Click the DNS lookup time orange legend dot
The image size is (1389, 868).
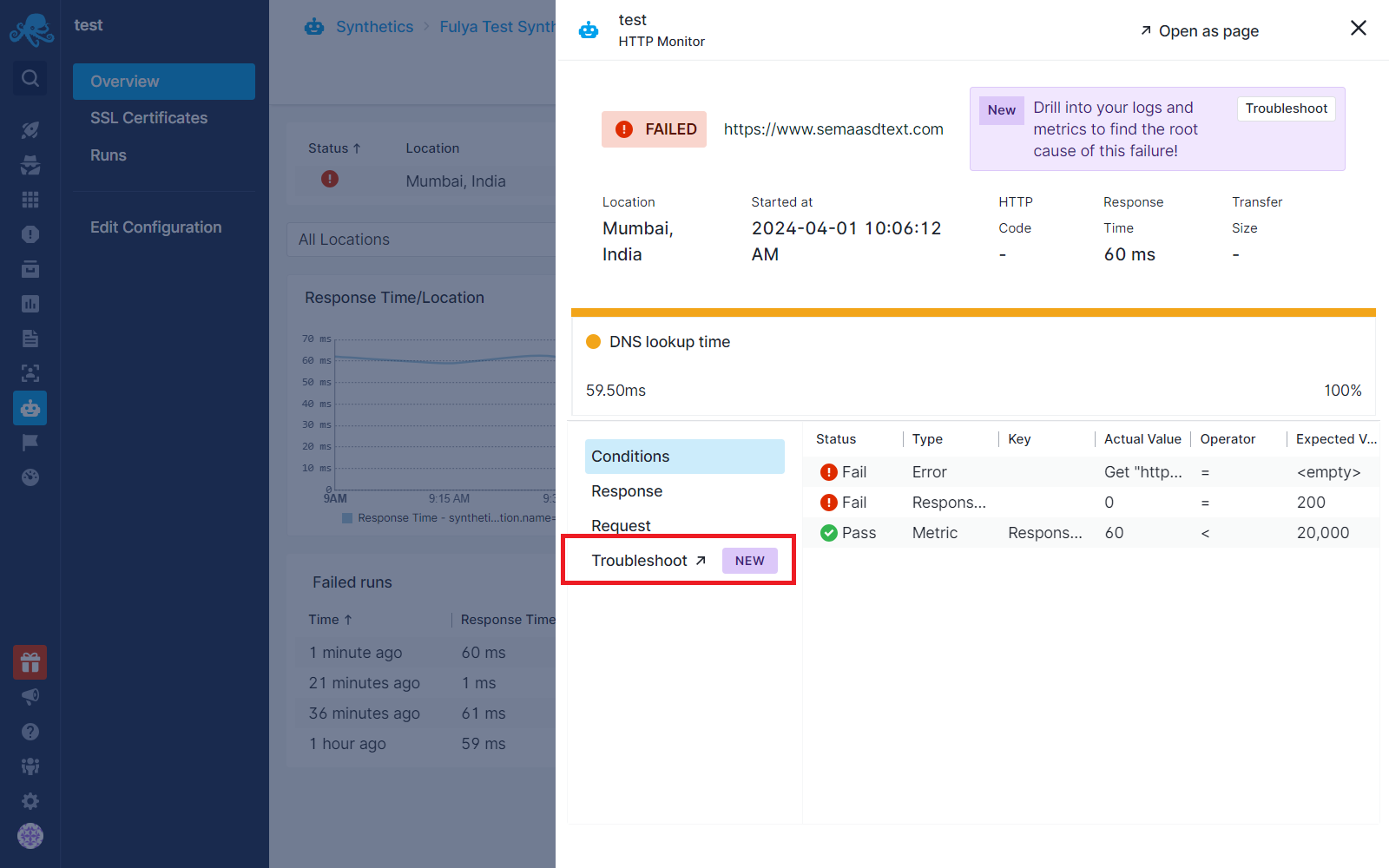tap(594, 342)
